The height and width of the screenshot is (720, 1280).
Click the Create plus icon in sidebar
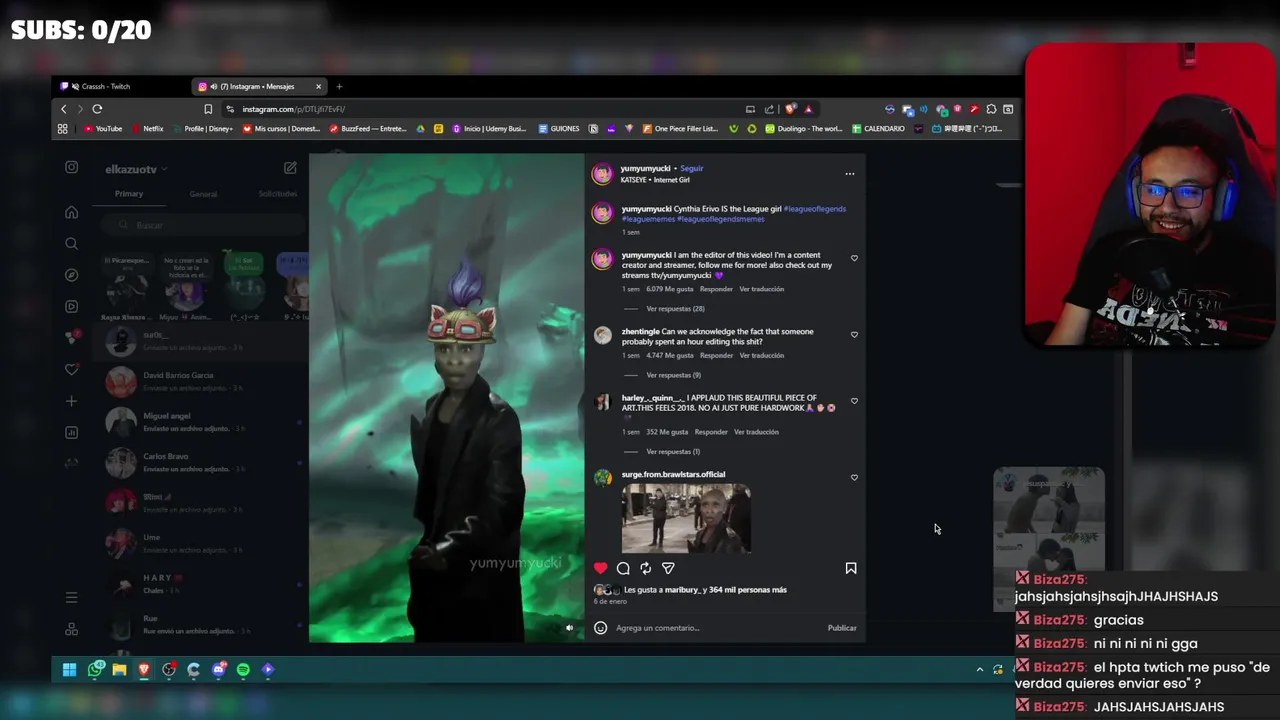[71, 401]
